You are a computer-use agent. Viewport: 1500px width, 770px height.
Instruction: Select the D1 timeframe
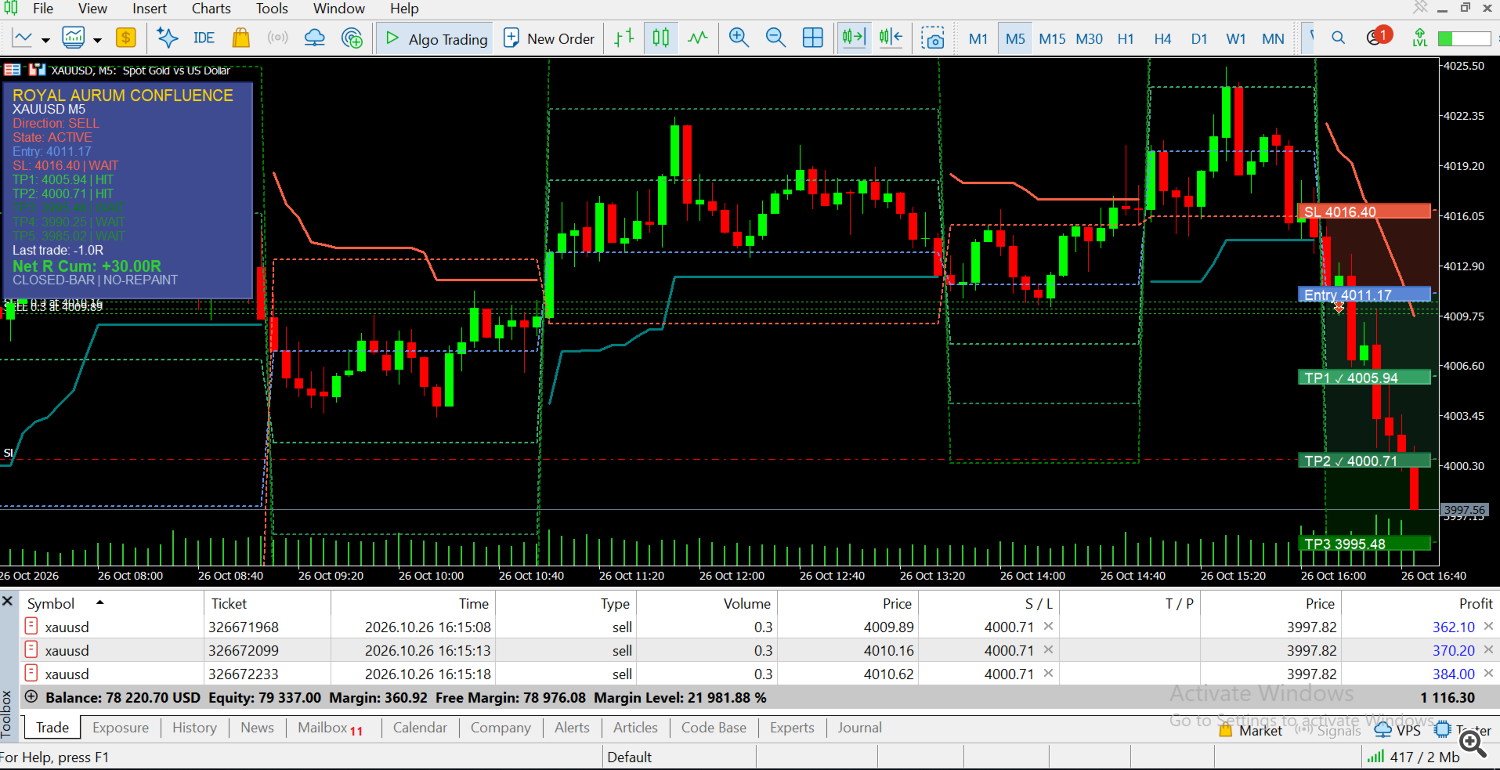point(1199,39)
